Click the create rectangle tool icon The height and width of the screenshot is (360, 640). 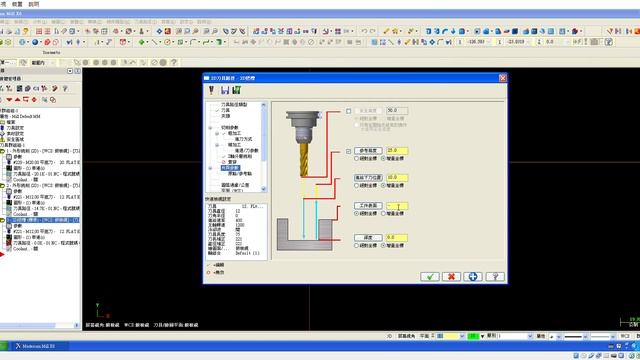(x=180, y=42)
